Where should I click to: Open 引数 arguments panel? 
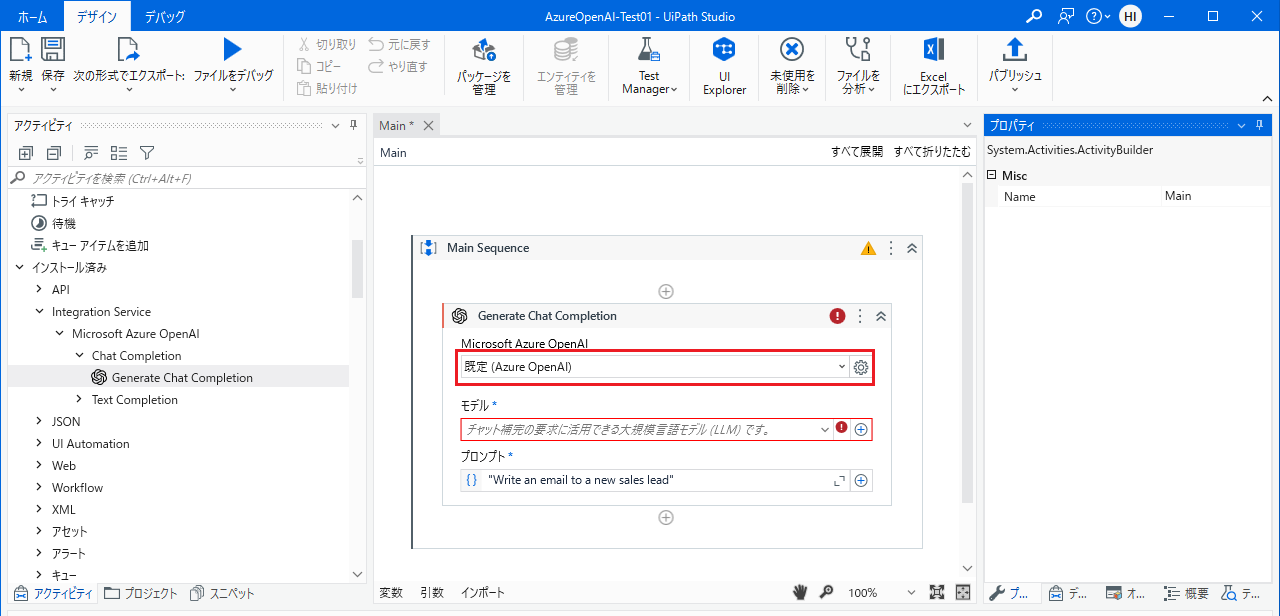point(432,592)
